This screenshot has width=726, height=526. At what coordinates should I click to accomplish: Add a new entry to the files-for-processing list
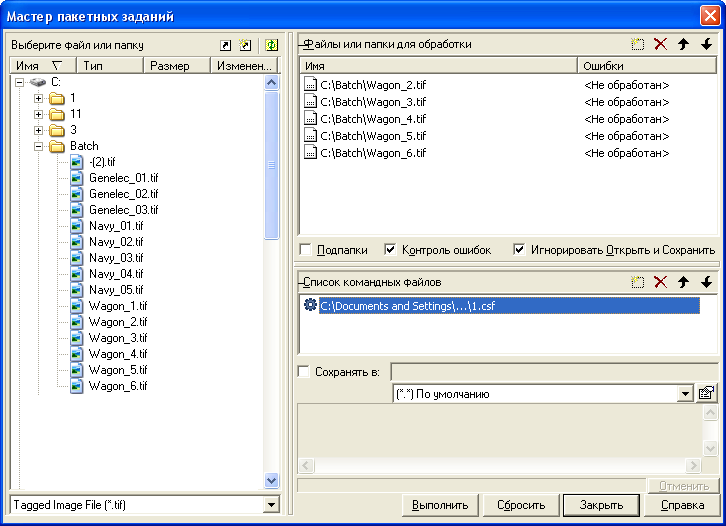637,44
